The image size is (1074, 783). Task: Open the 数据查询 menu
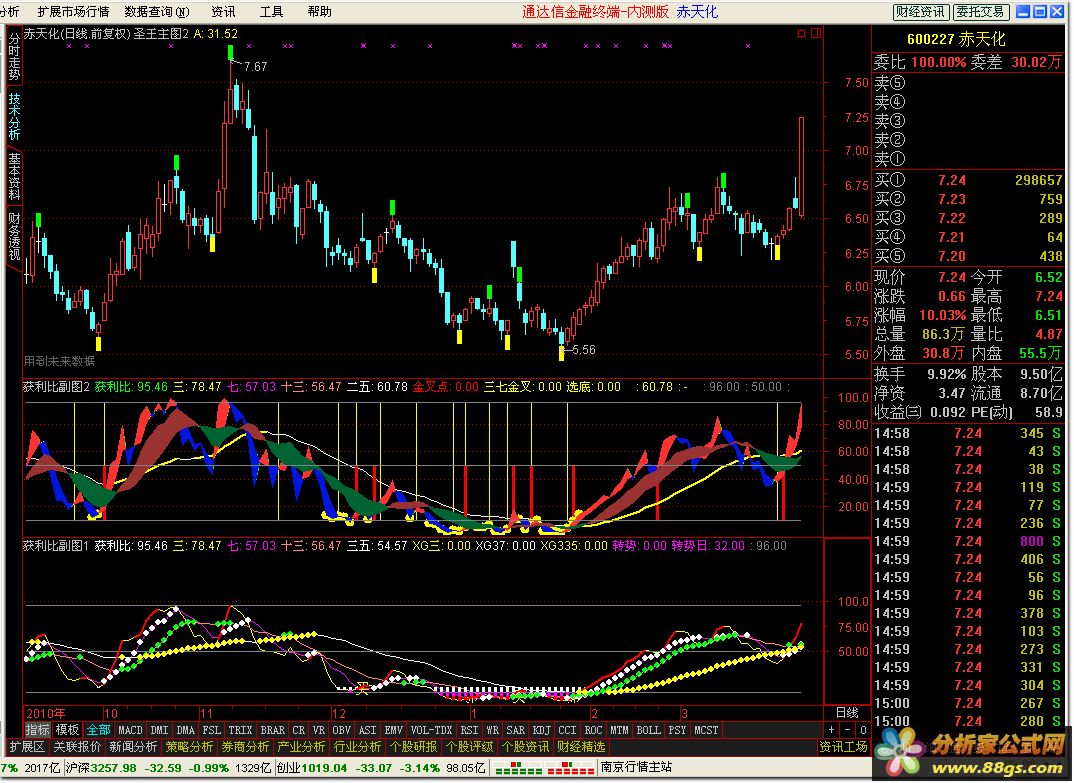coord(157,12)
